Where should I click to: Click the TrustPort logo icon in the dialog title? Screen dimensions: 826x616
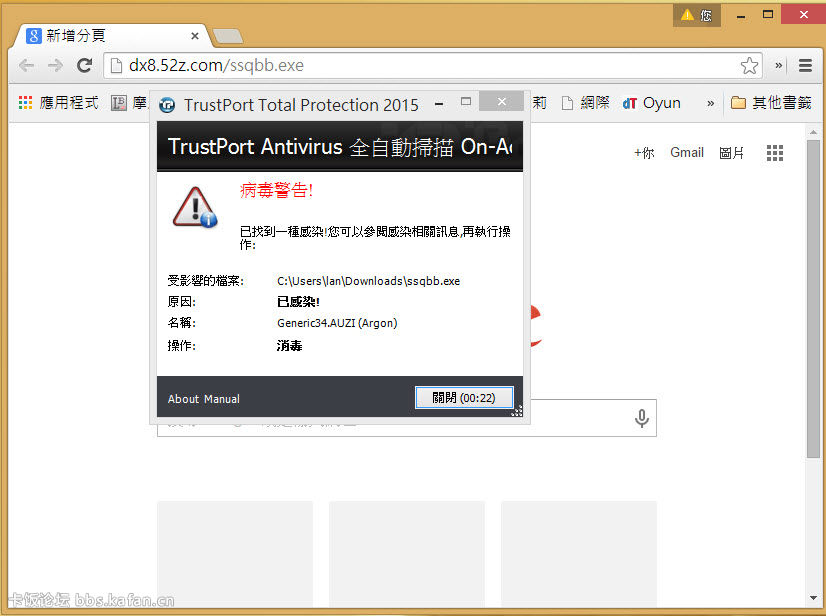[x=167, y=105]
